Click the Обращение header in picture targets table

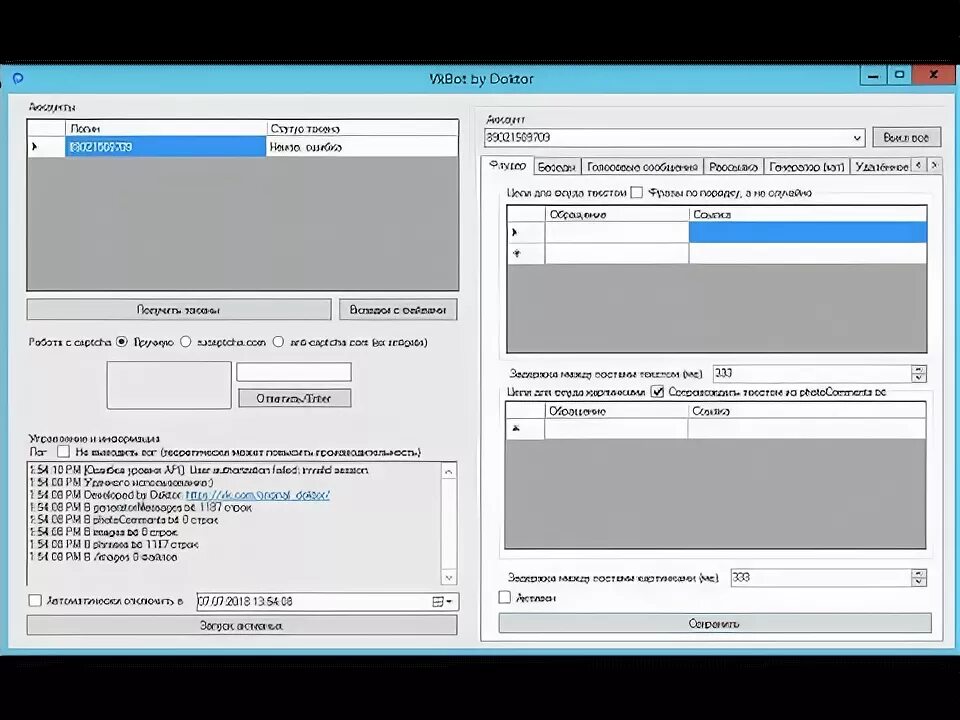[x=615, y=411]
